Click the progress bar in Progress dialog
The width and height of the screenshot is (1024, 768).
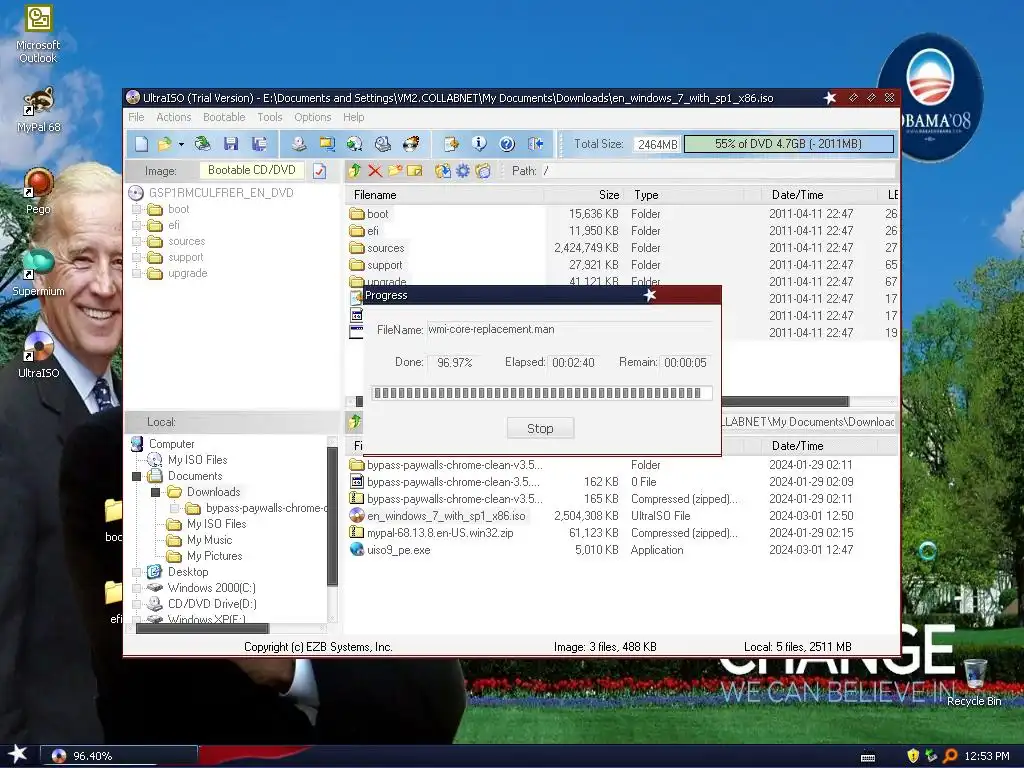[x=541, y=393]
